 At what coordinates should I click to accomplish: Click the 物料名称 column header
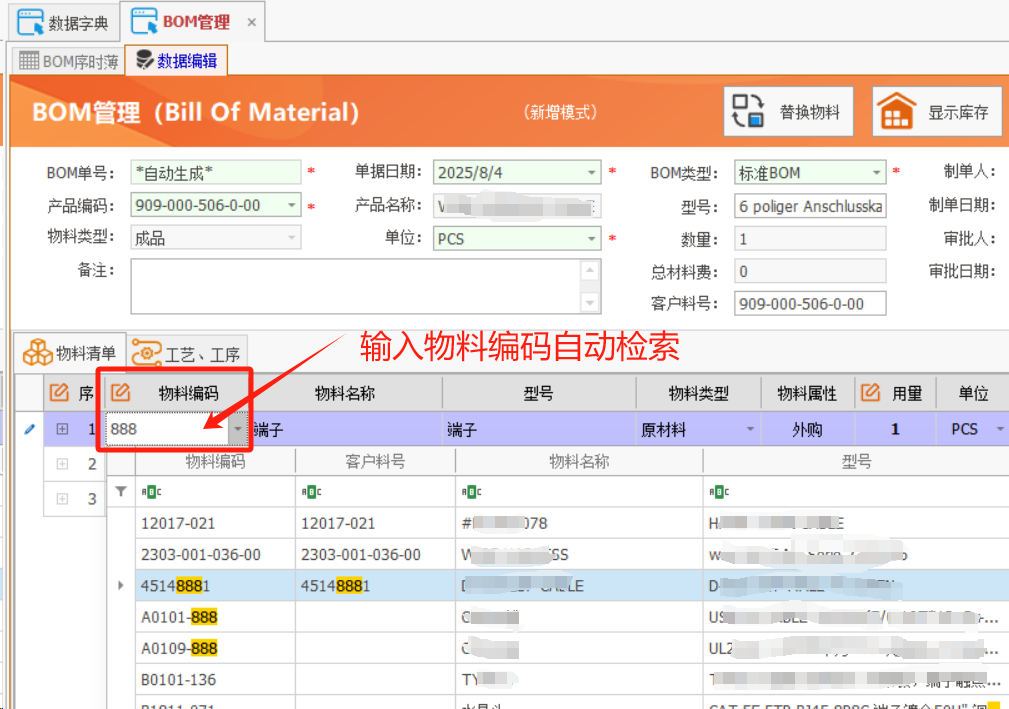click(345, 393)
